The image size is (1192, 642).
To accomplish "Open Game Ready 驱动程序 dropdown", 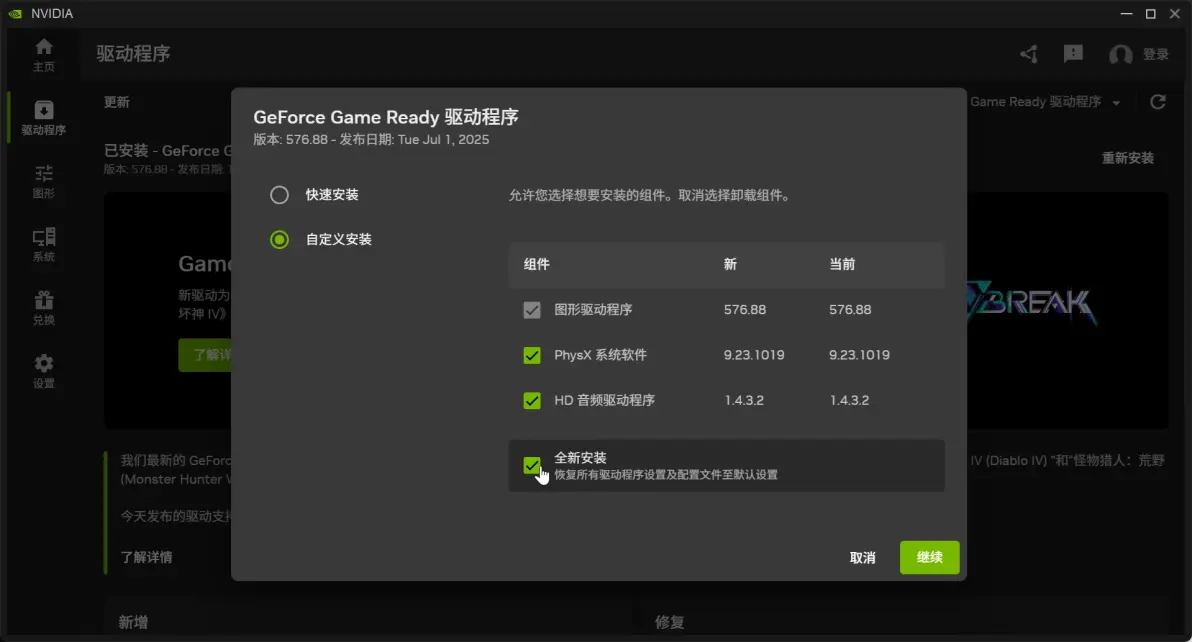I will pyautogui.click(x=1045, y=102).
